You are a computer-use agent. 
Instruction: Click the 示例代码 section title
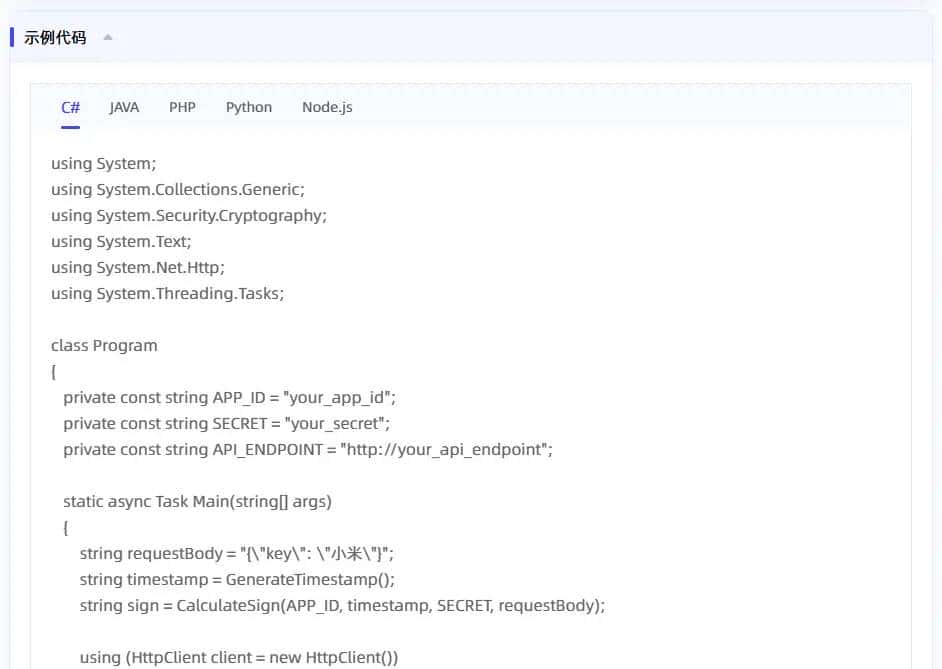point(55,38)
